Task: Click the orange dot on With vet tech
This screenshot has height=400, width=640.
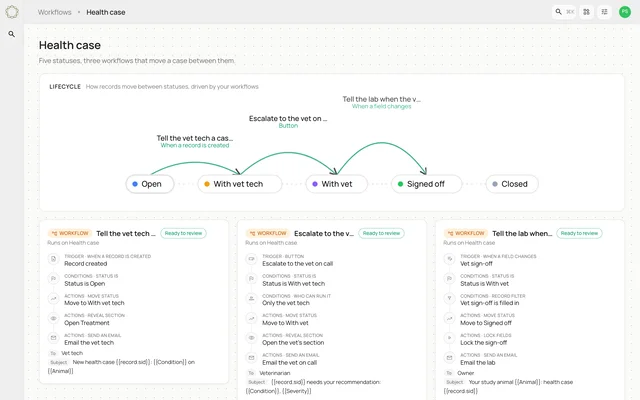Action: click(x=207, y=184)
